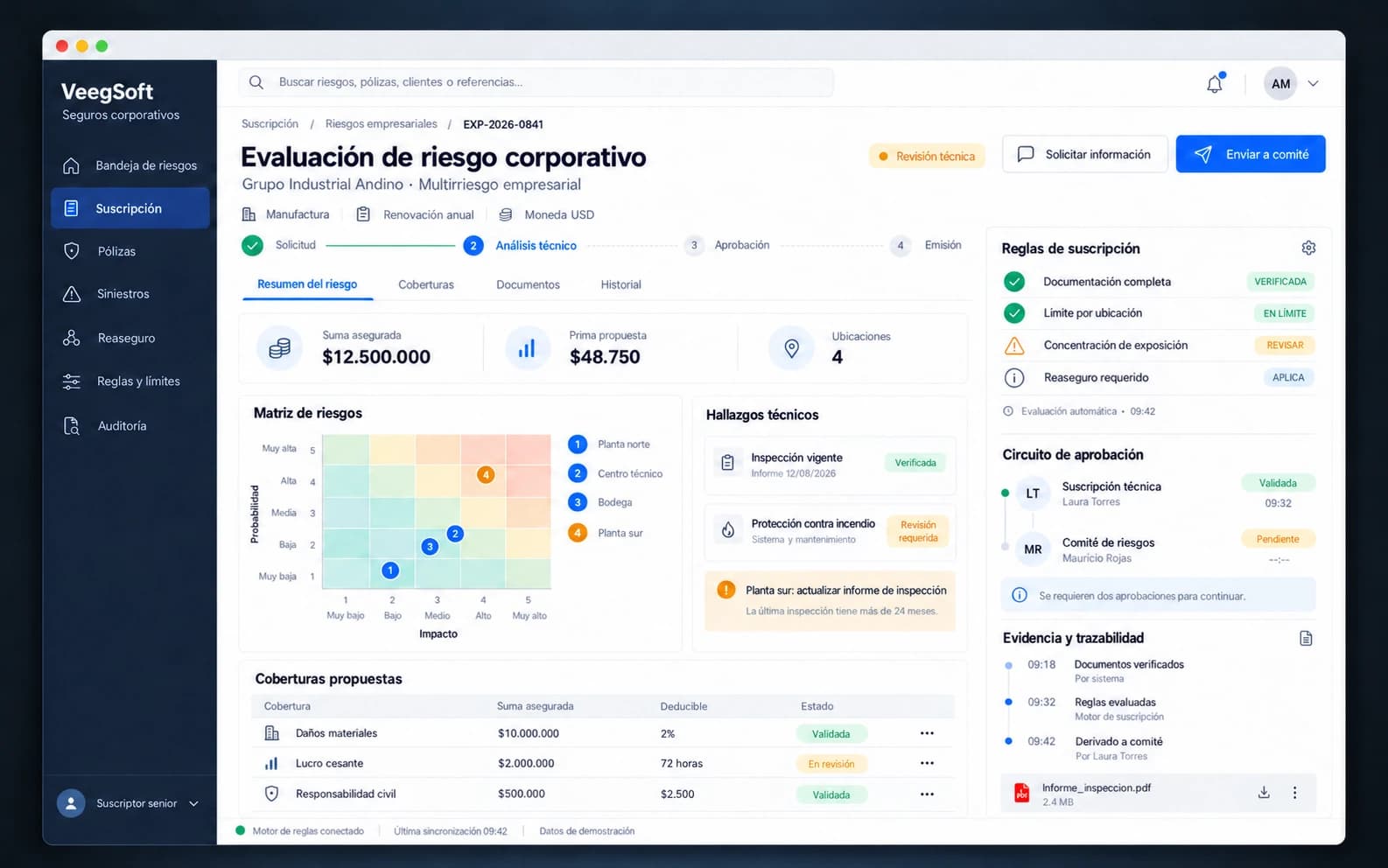The image size is (1388, 868).
Task: Select Centro técnico in matrix legend
Action: point(616,473)
